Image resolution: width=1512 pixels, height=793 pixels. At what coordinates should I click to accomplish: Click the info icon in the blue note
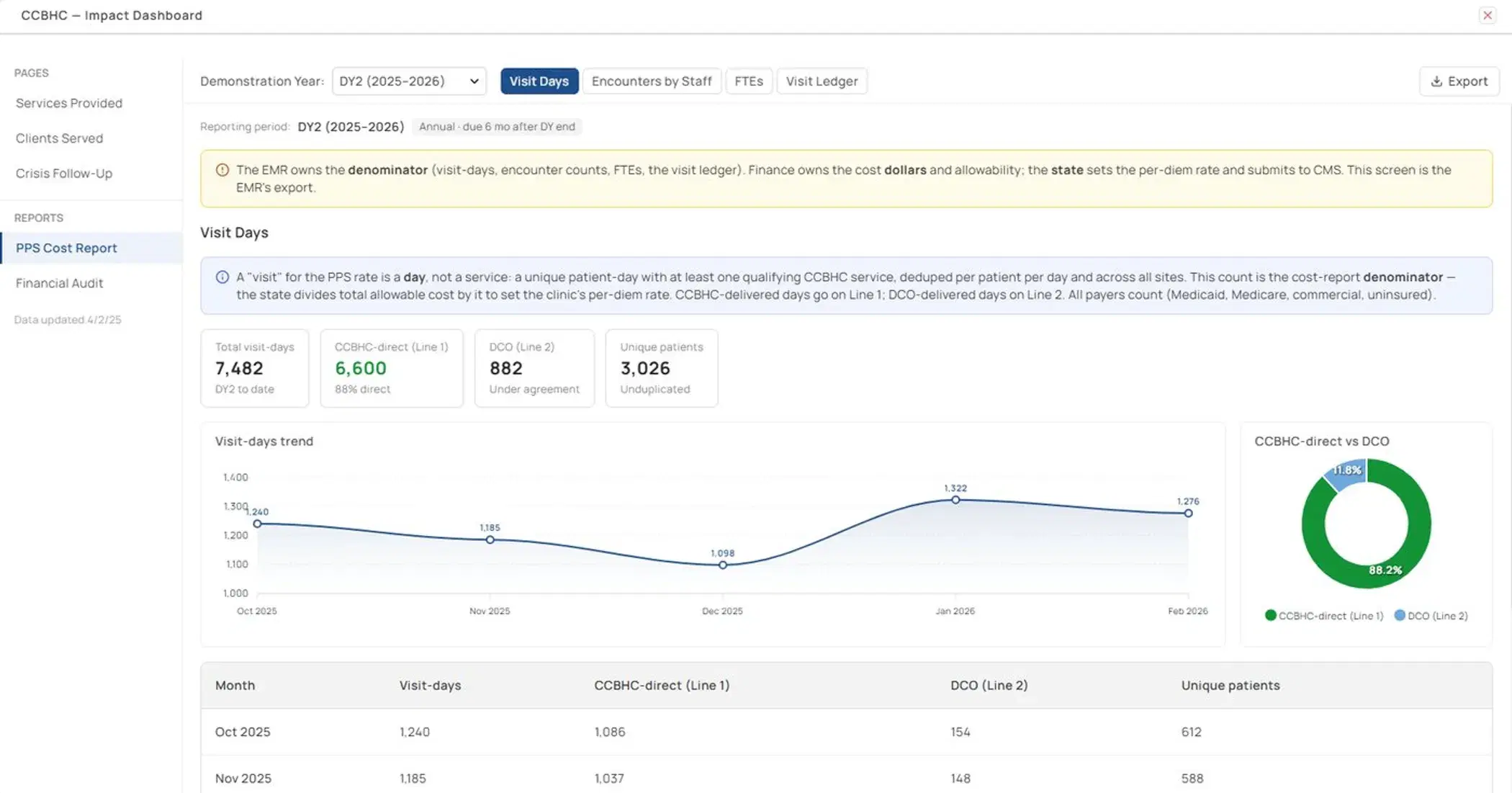coord(222,277)
